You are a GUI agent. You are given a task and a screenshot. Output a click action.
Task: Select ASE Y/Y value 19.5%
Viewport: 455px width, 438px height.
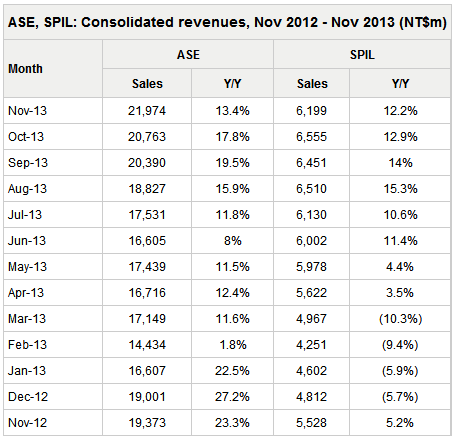tap(232, 162)
